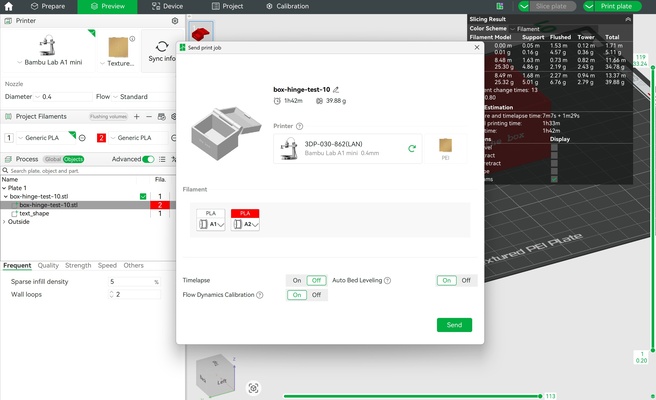Select Global process mode
The image size is (656, 400).
pos(53,159)
